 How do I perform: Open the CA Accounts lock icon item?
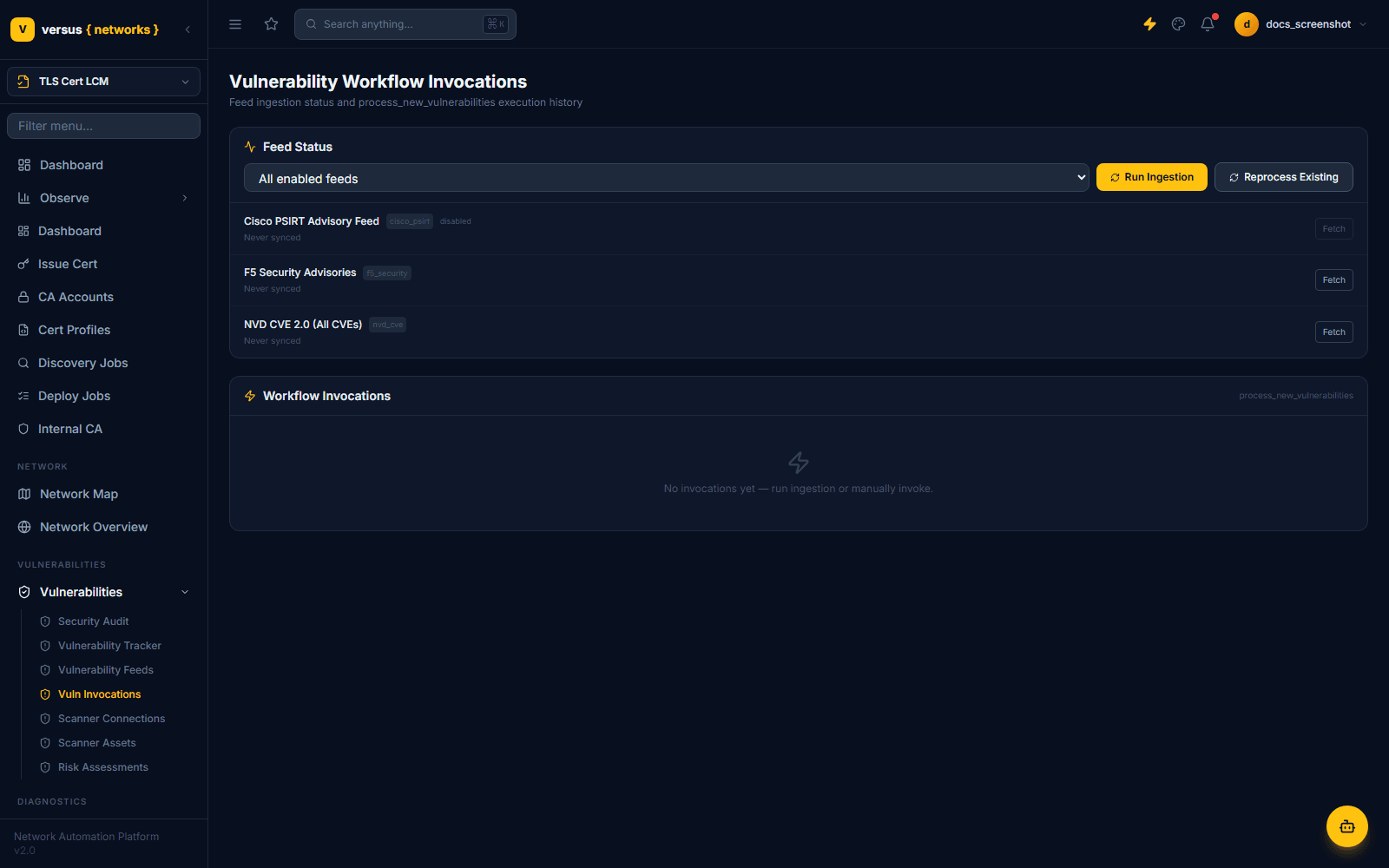pyautogui.click(x=103, y=297)
